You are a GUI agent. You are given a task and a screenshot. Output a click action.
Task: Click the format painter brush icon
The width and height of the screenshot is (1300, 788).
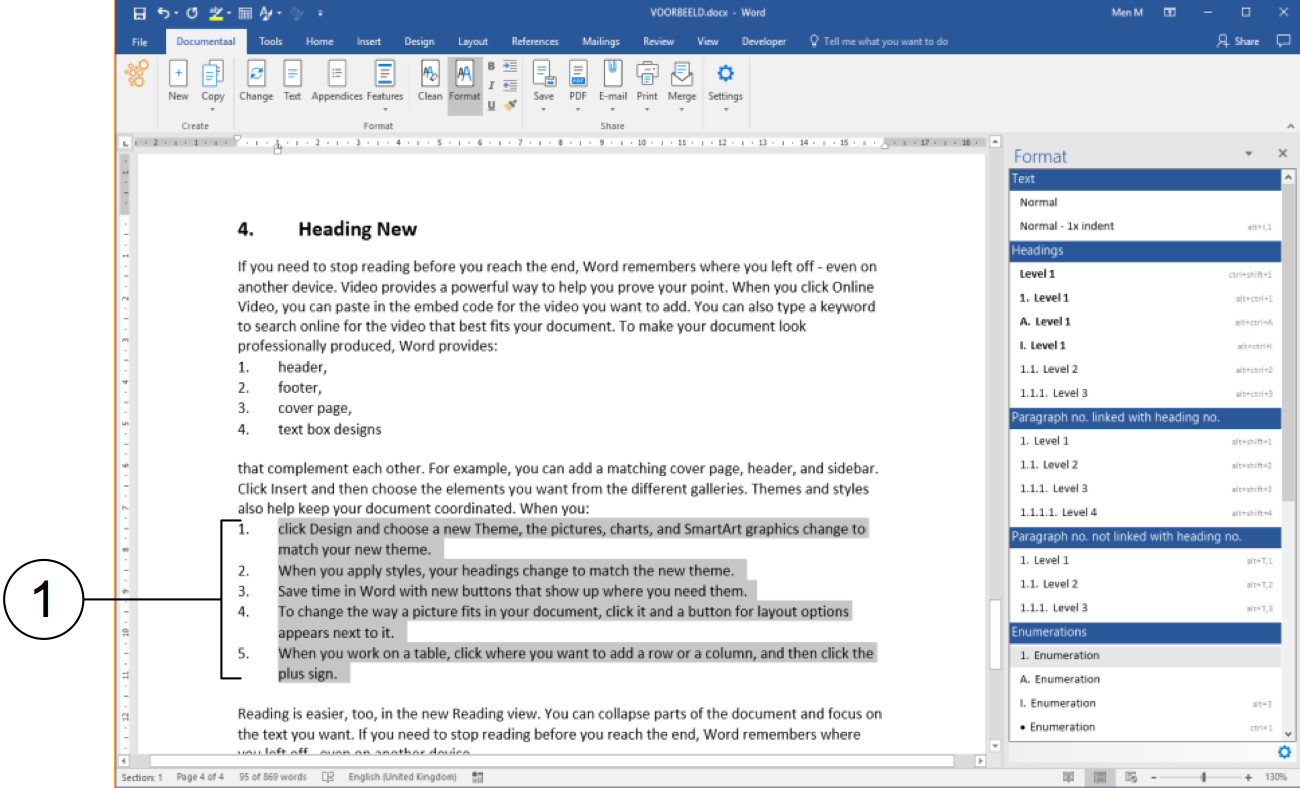[x=510, y=105]
